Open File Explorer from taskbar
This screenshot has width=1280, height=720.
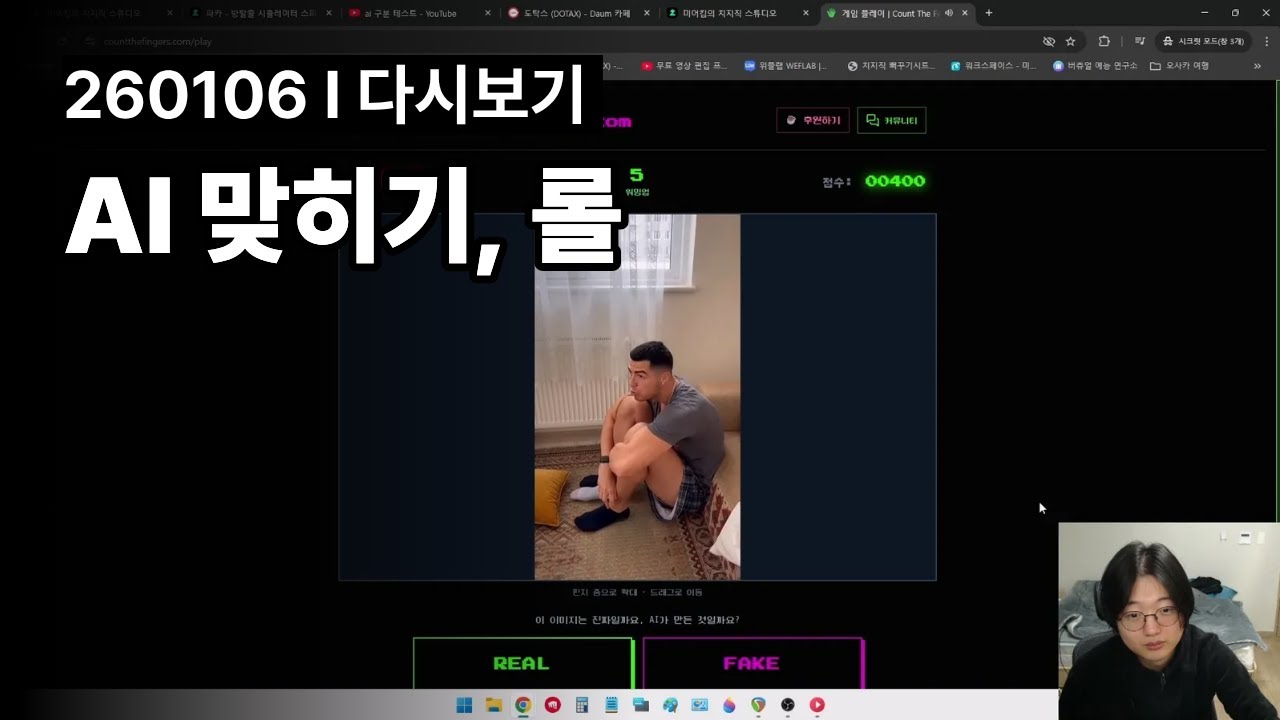[x=493, y=705]
